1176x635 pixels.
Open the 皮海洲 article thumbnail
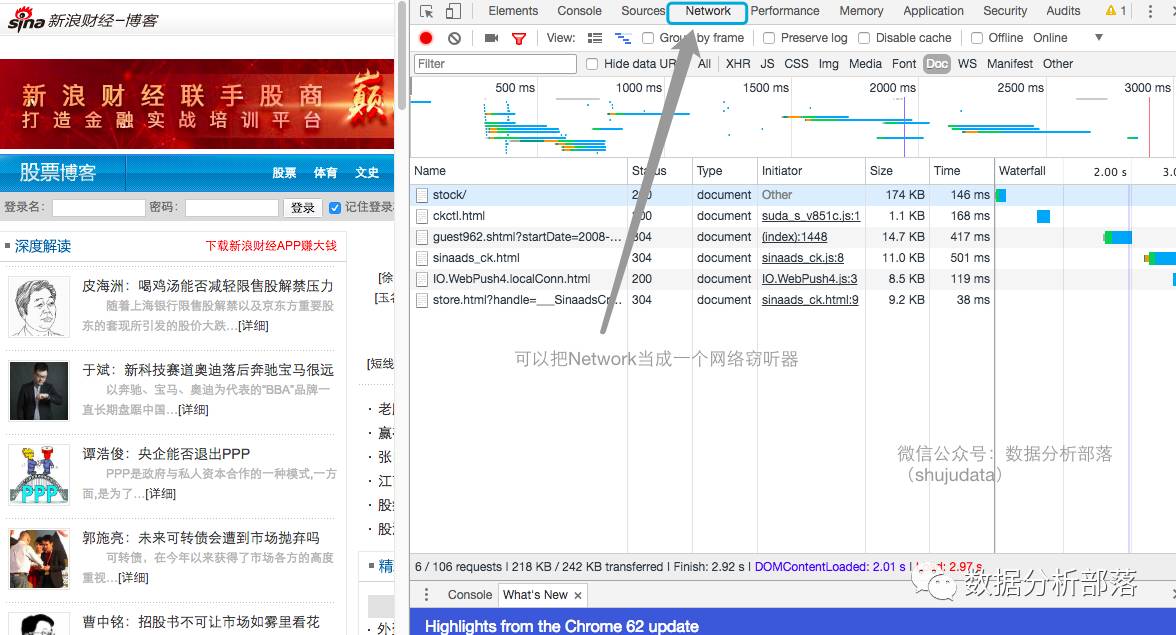[x=39, y=307]
